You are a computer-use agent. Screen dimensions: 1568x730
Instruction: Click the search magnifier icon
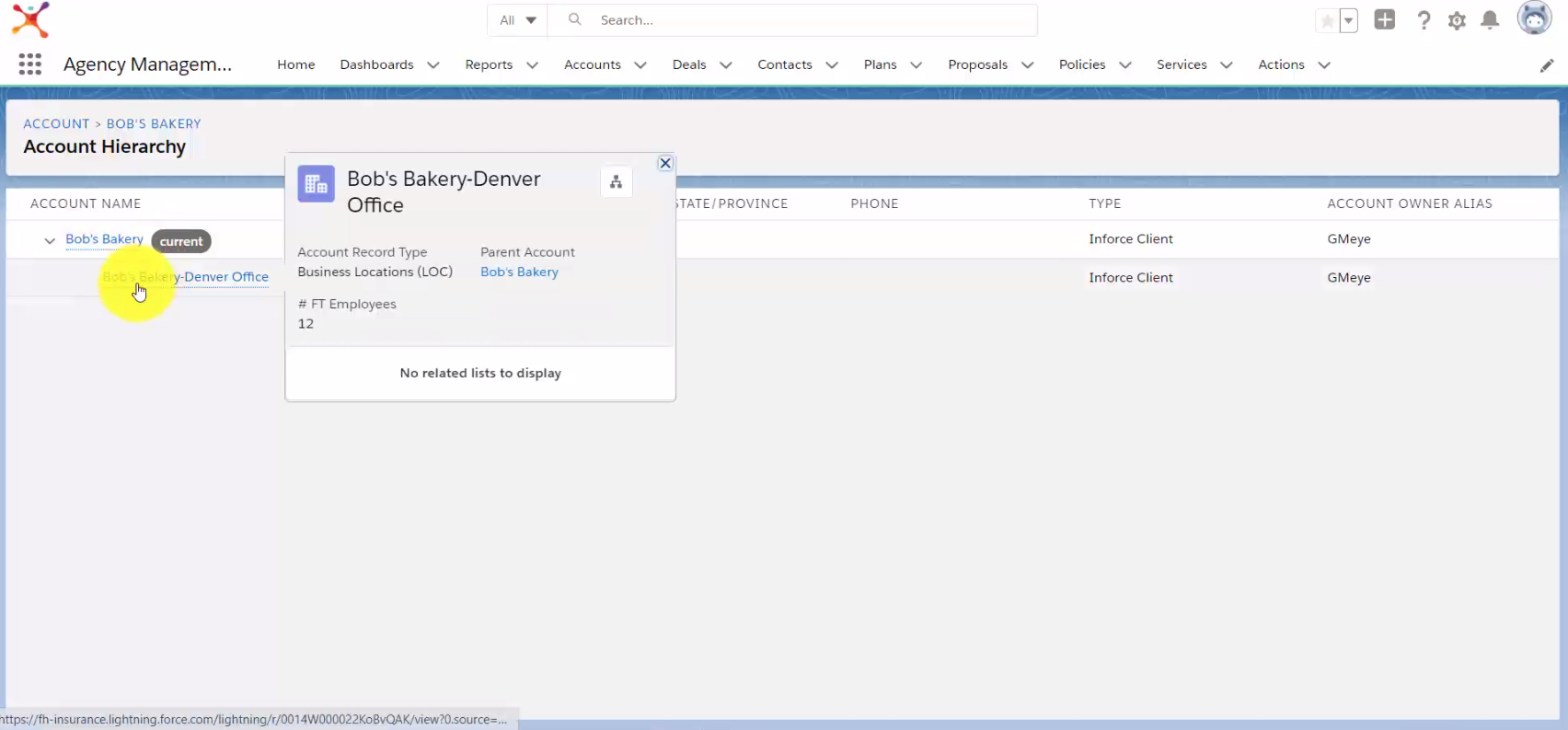[x=575, y=19]
